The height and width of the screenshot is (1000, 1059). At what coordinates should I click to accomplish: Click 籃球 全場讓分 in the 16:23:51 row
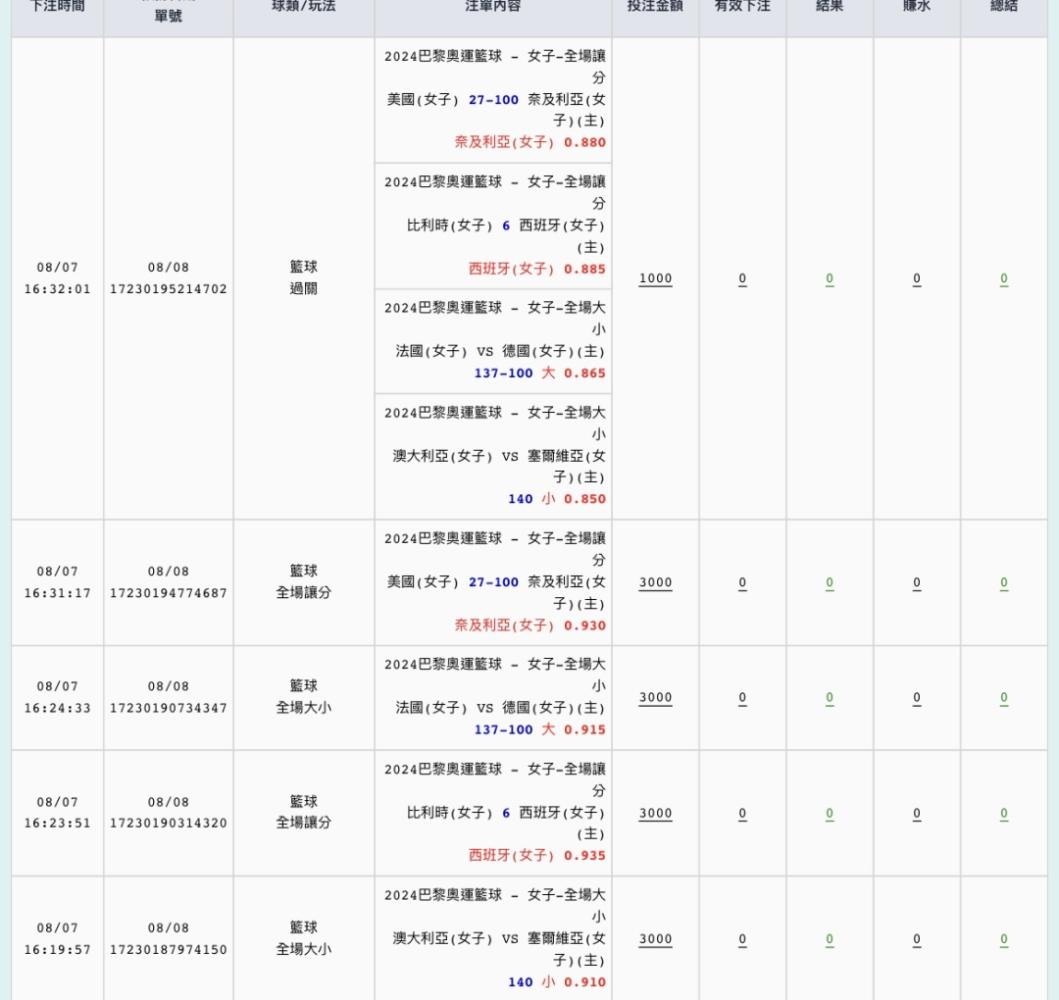[x=303, y=812]
